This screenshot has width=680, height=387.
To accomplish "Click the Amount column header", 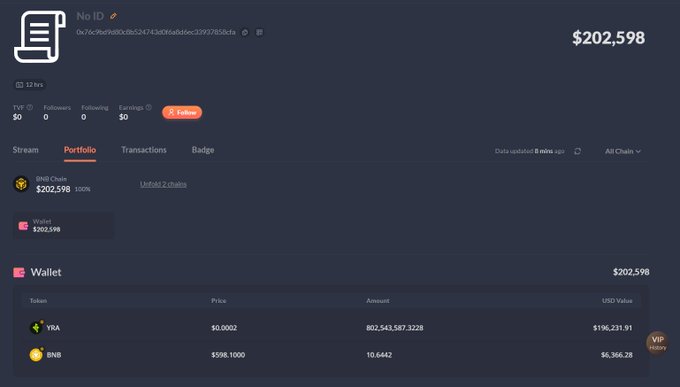I will point(378,301).
